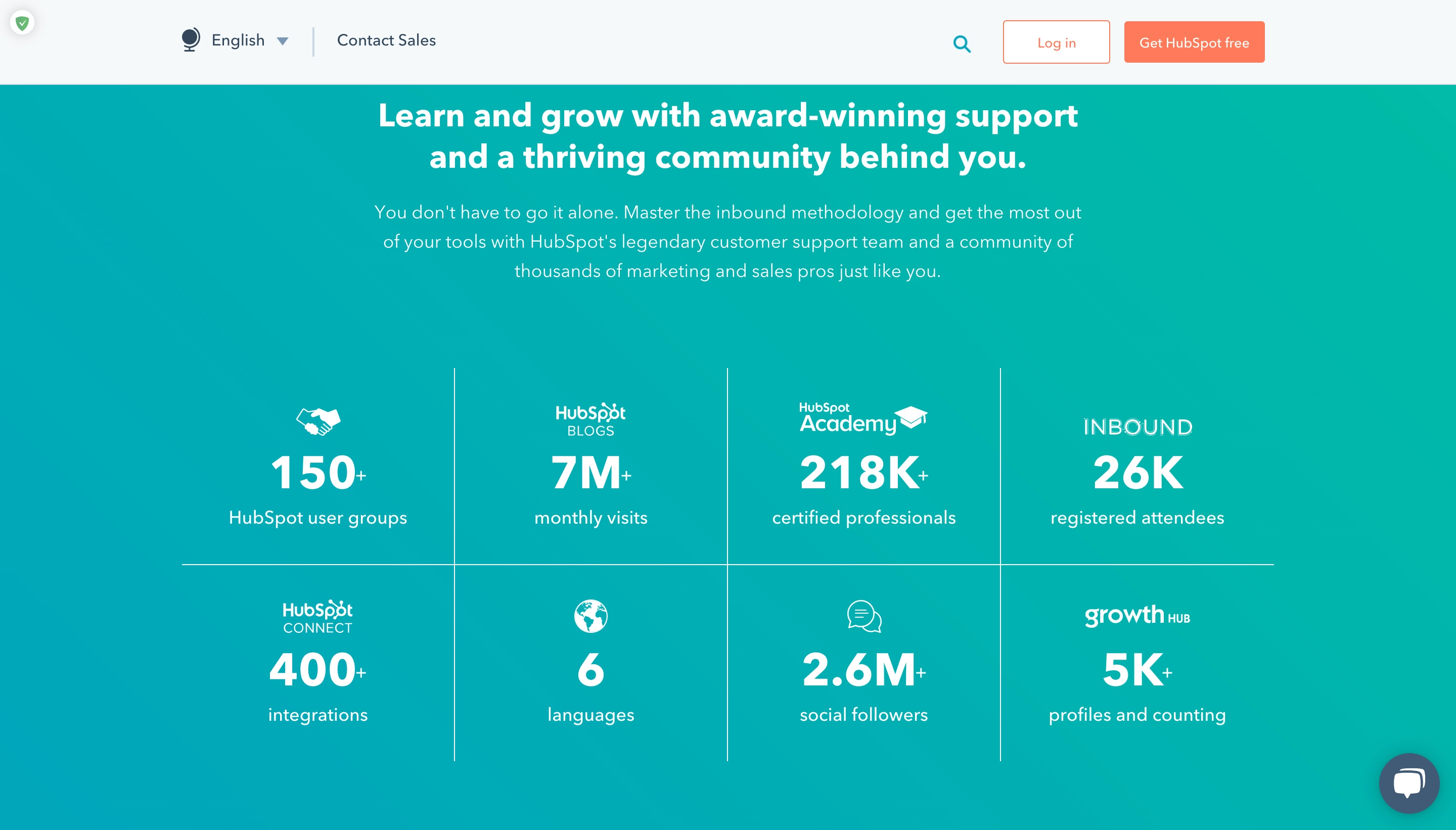
Task: Click the Contact Sales menu item
Action: (x=386, y=40)
